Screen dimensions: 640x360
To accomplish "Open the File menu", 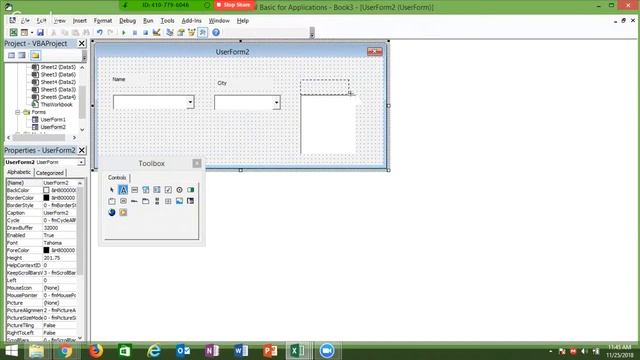I will pyautogui.click(x=25, y=20).
